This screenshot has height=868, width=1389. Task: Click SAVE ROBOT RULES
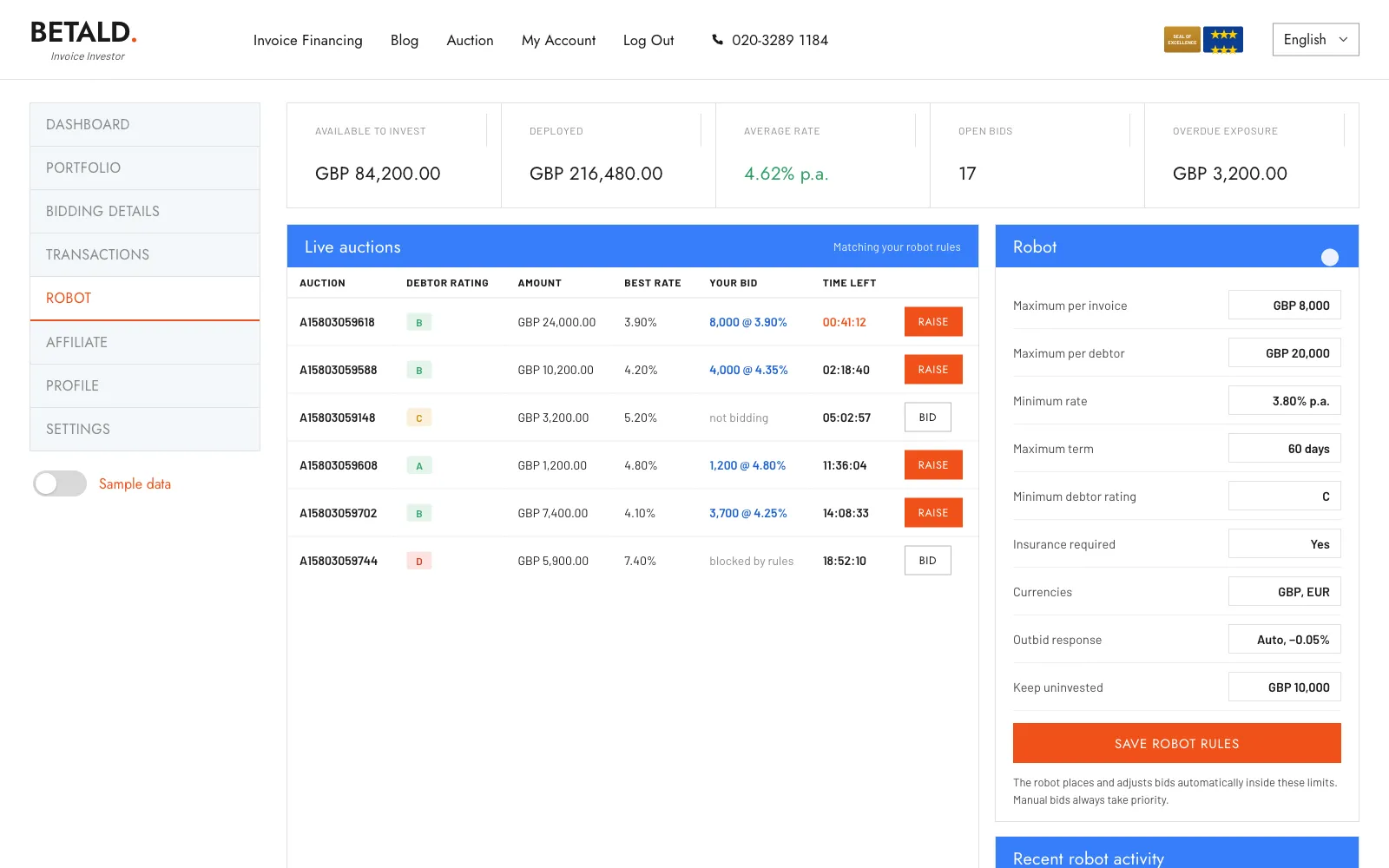[1176, 743]
